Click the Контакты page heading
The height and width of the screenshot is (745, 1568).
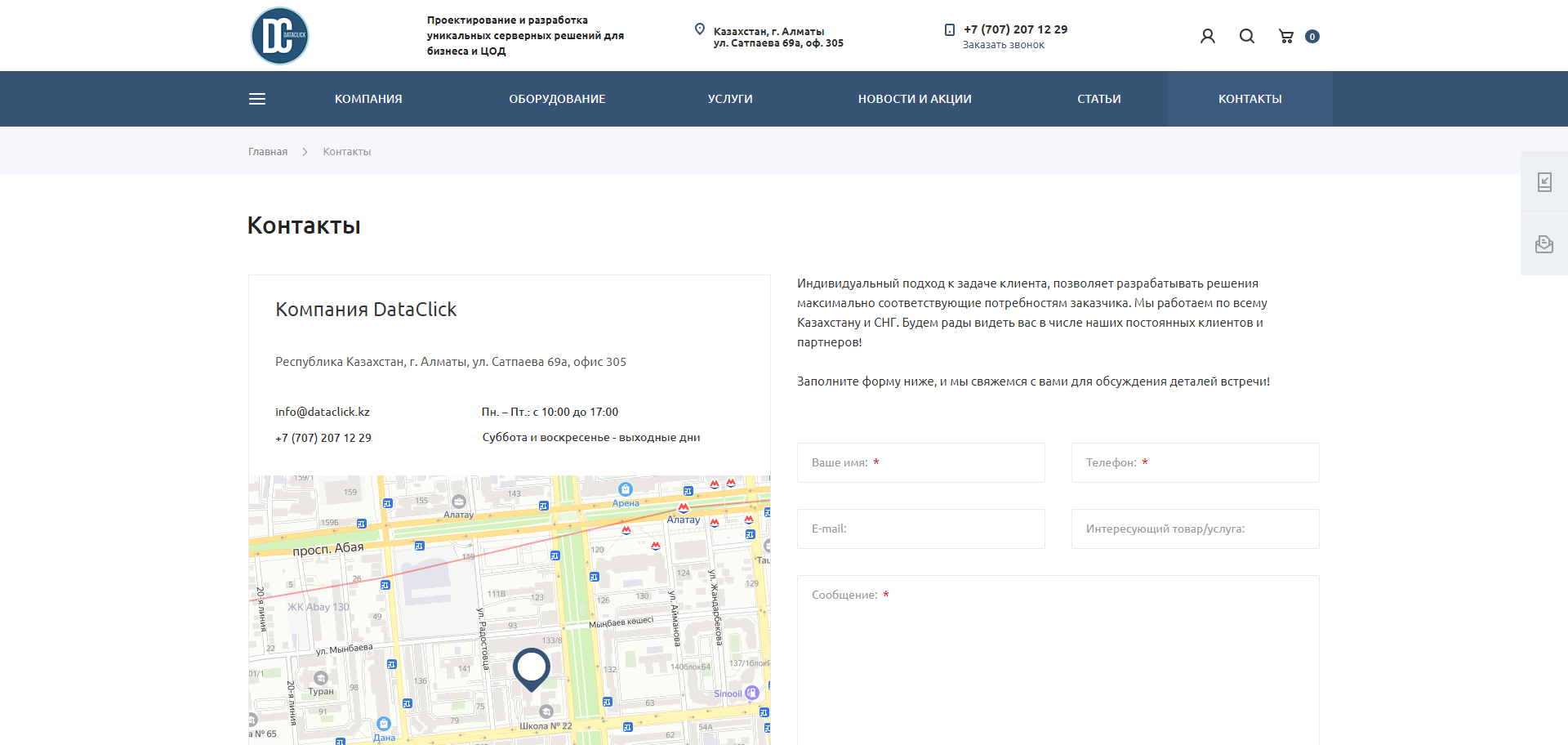tap(304, 225)
